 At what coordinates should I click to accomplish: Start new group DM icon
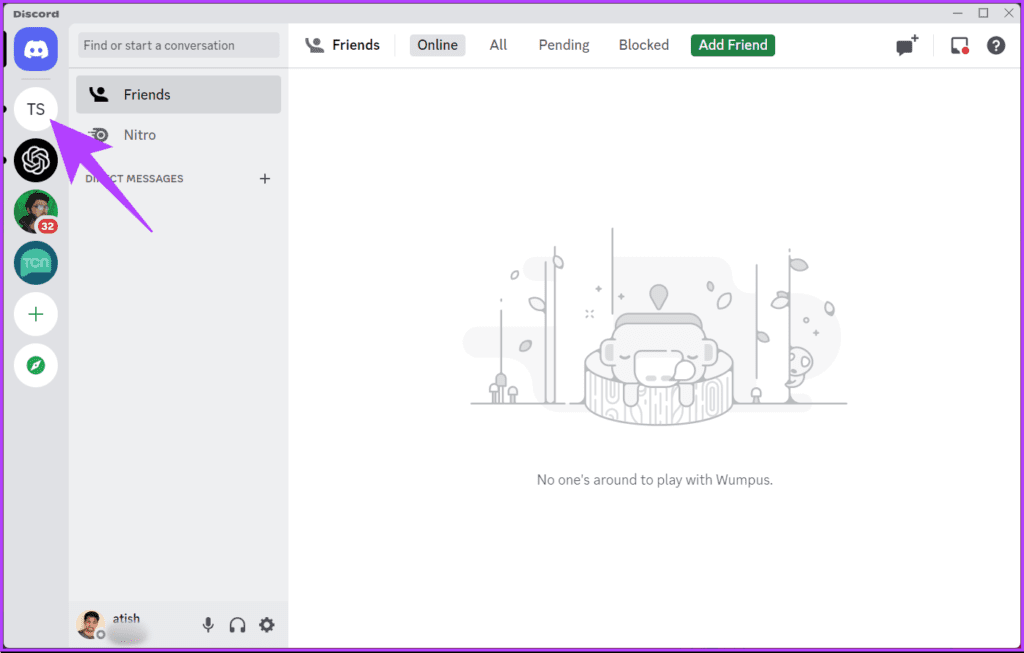point(907,46)
